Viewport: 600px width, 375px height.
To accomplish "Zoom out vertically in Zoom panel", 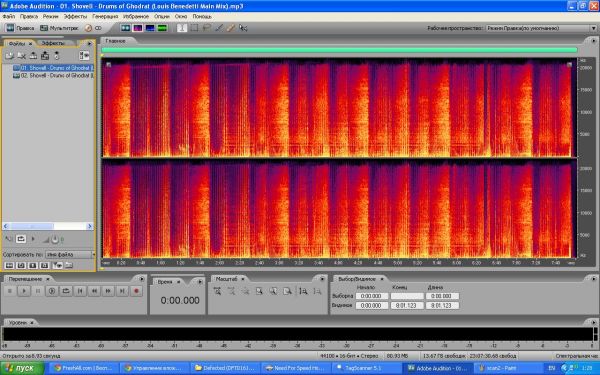I will tap(317, 292).
